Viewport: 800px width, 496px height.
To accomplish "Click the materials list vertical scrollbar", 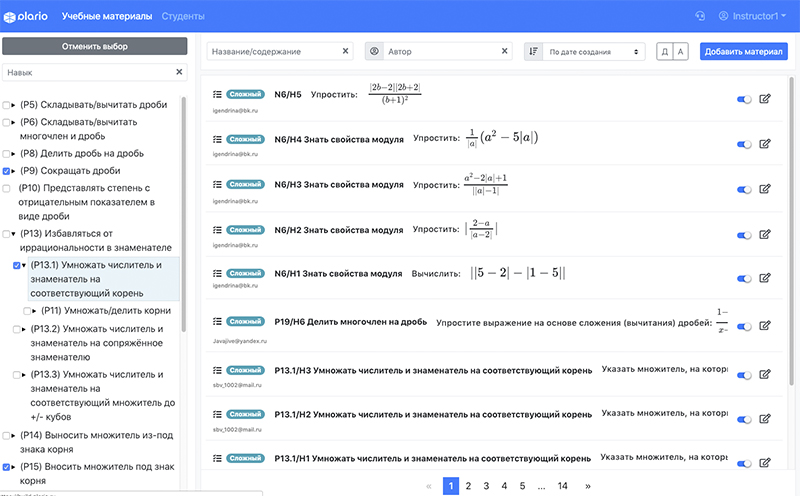I will click(x=791, y=230).
